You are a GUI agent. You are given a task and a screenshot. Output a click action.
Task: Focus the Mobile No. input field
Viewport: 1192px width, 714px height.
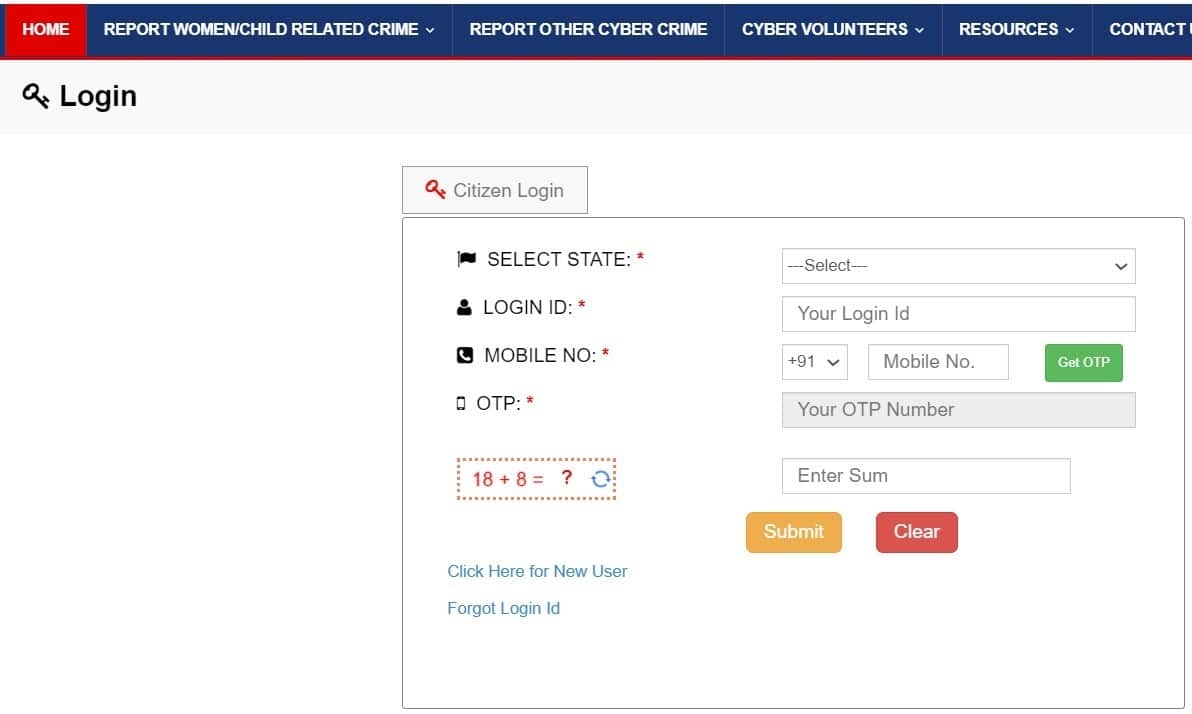[x=938, y=362]
